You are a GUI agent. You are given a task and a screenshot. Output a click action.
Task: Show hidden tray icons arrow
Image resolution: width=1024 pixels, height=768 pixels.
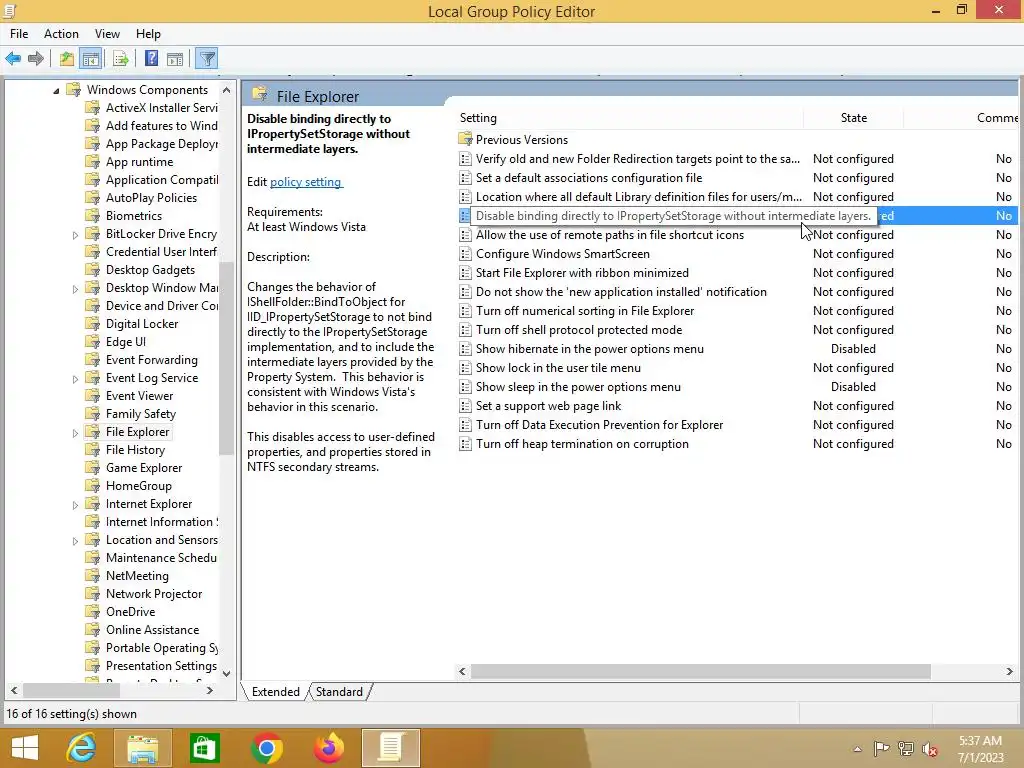857,750
